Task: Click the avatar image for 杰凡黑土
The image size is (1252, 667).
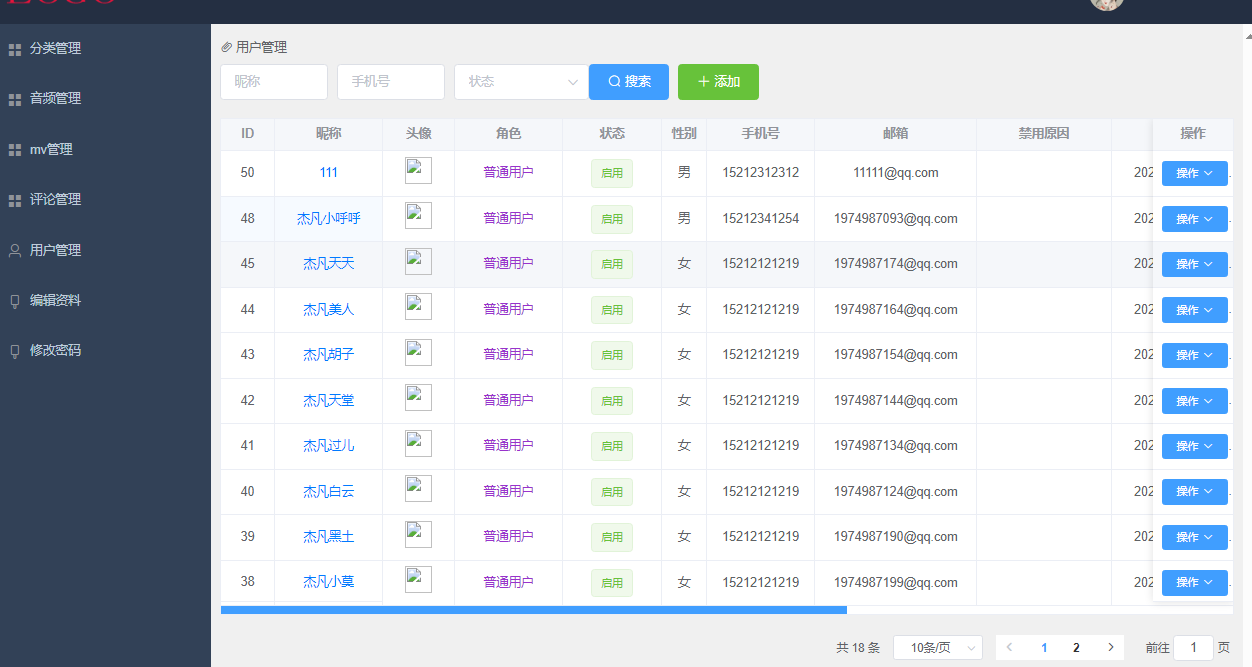Action: (418, 535)
